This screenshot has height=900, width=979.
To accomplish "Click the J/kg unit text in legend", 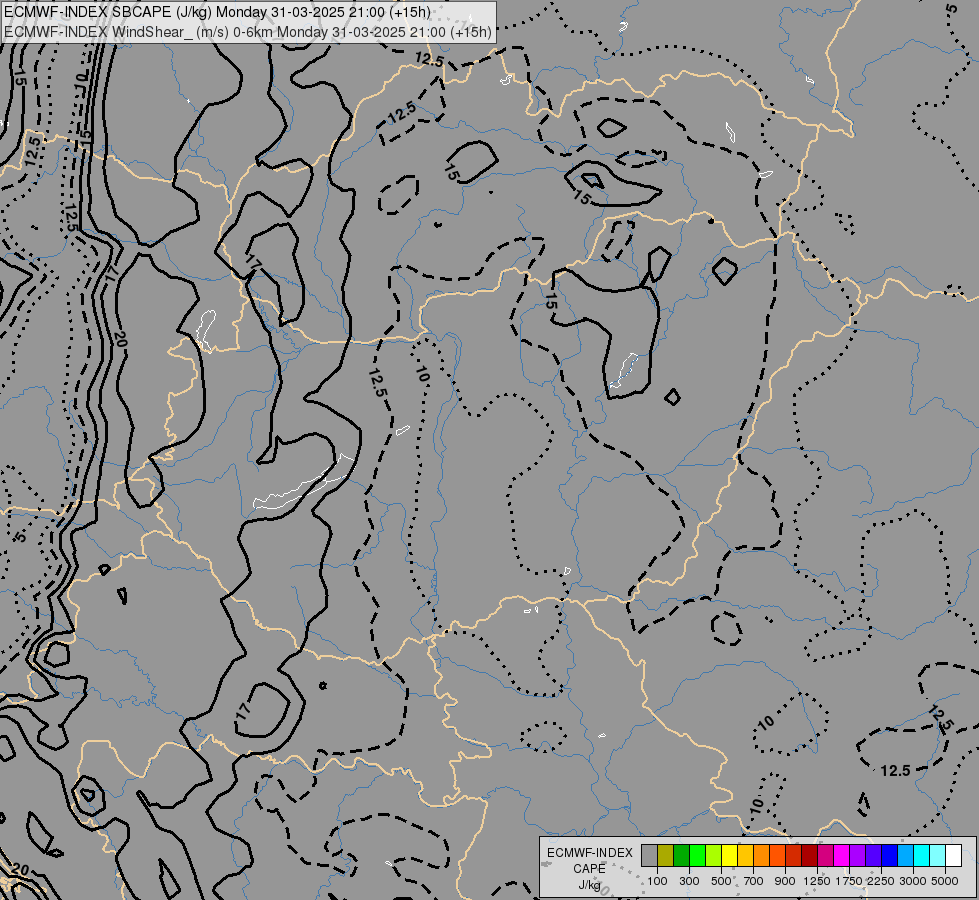I will point(589,885).
